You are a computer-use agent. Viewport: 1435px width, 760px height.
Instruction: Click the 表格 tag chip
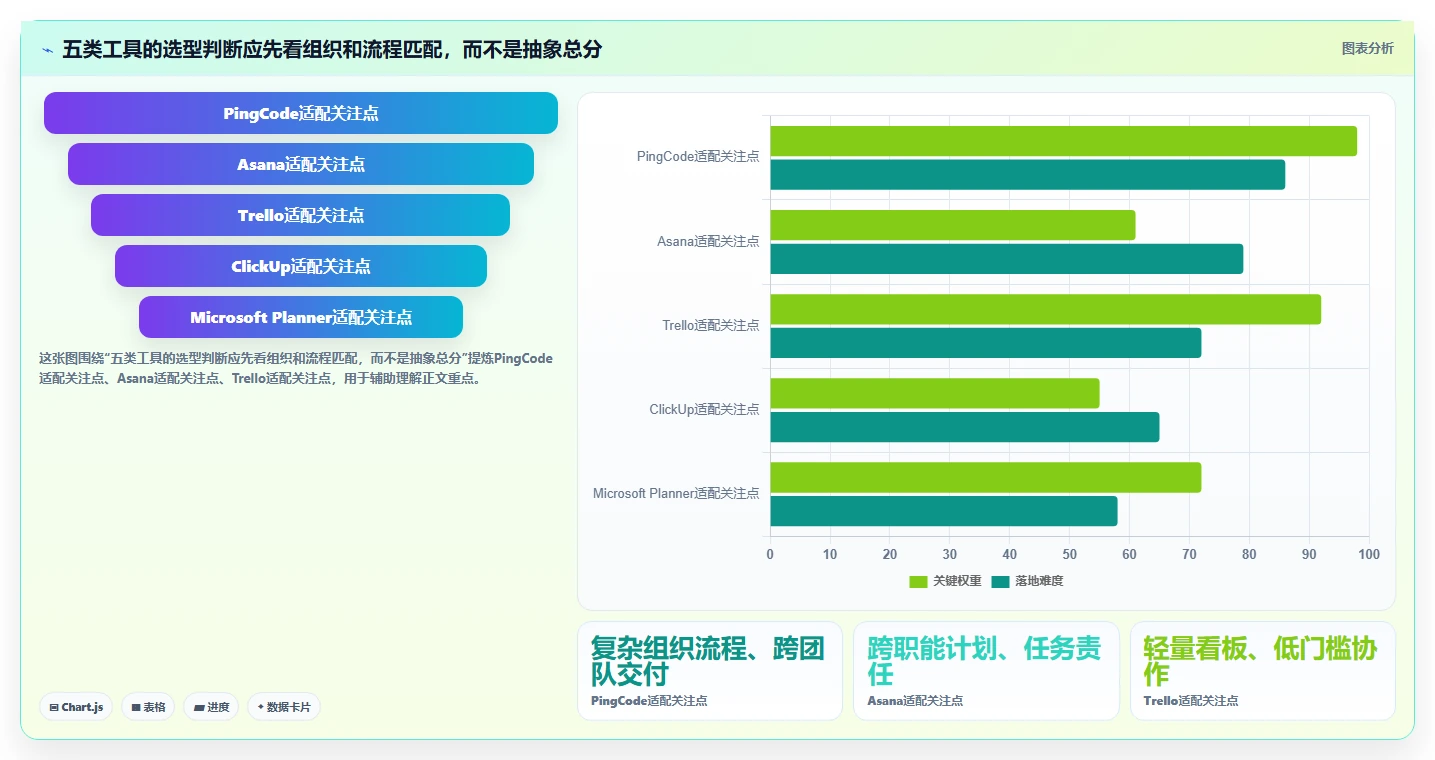(x=148, y=707)
